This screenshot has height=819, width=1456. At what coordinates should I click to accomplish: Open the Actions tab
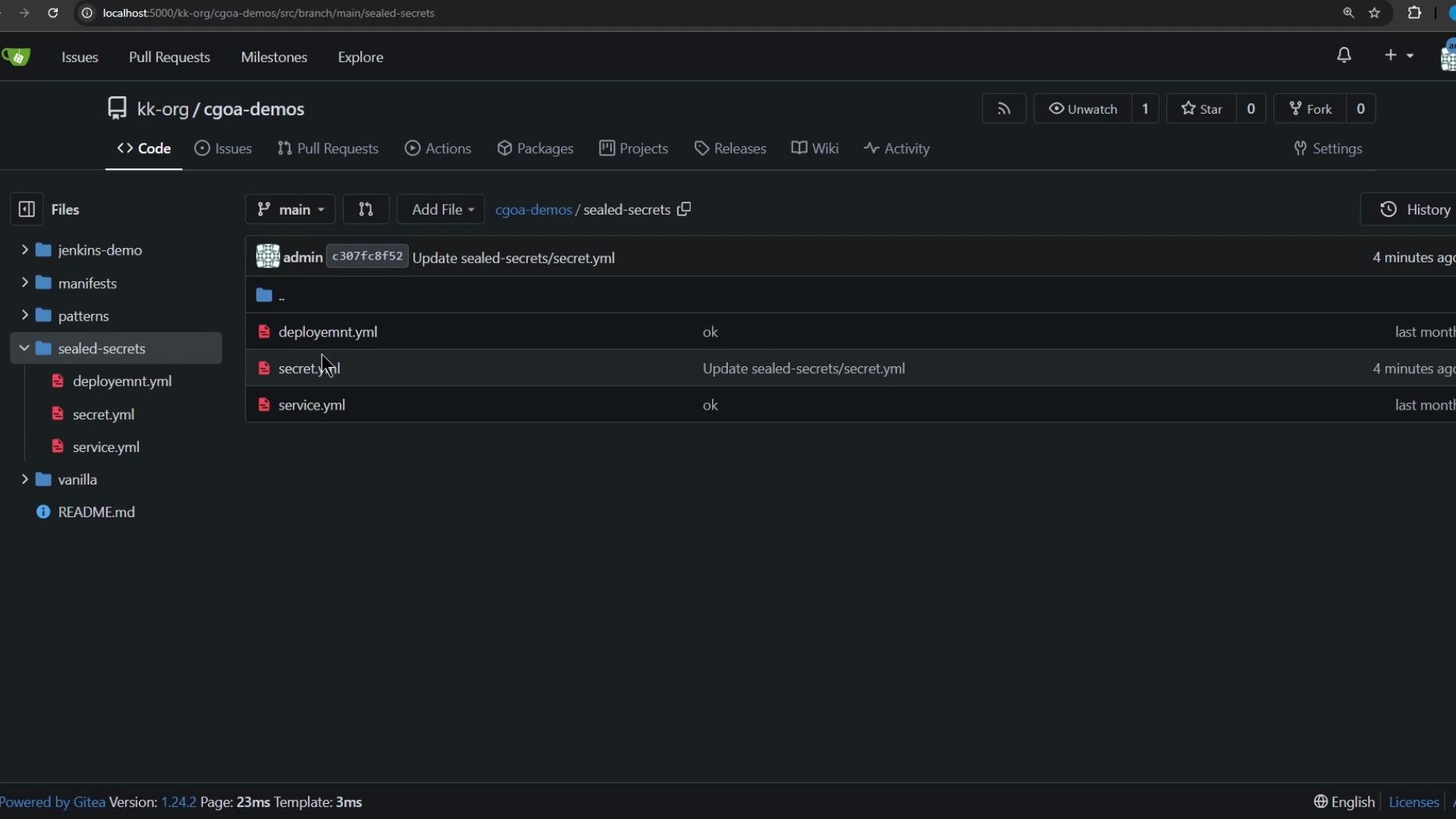click(x=438, y=149)
